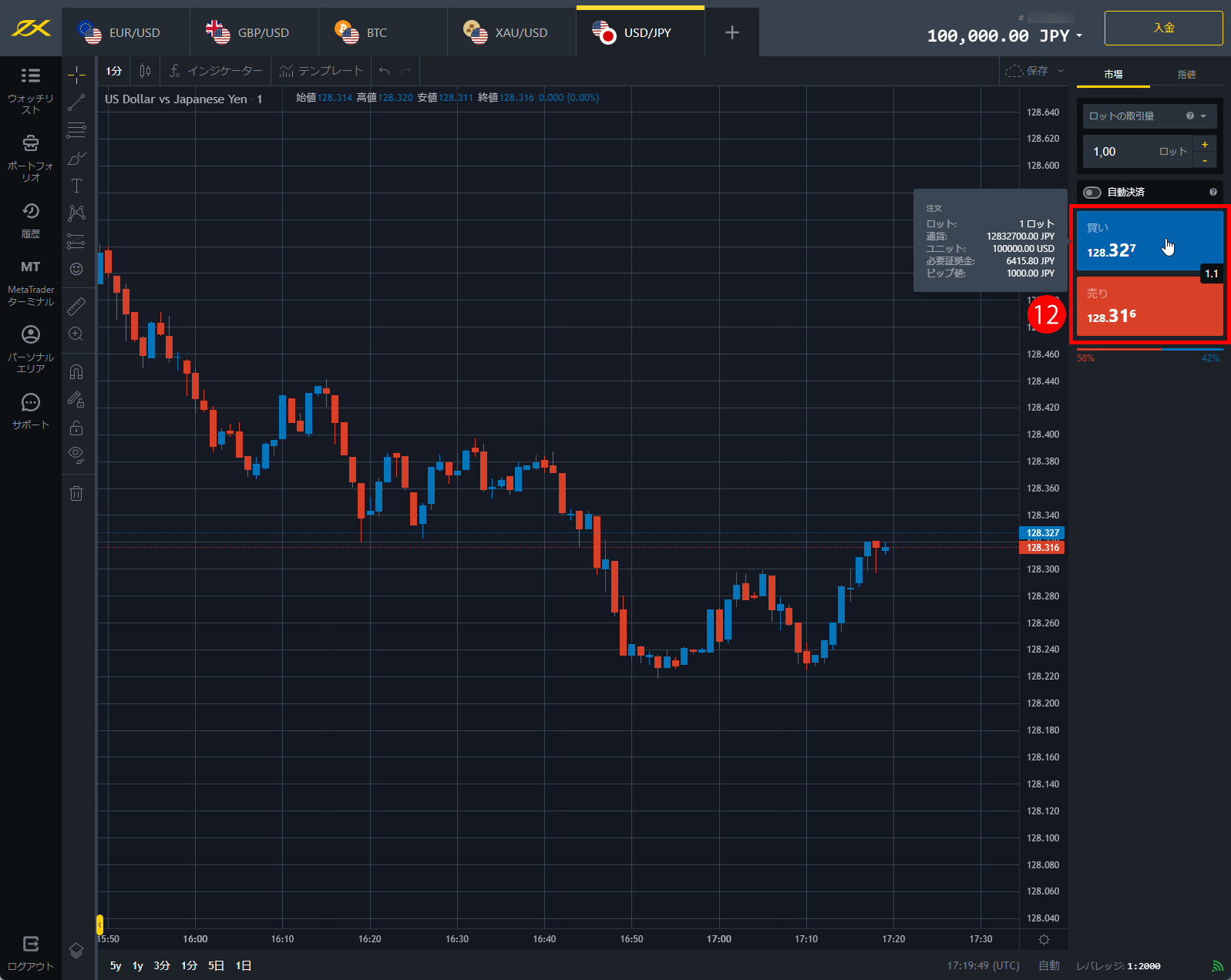Click the trash delete drawings icon
Screen dimensions: 1231x980
pyautogui.click(x=76, y=493)
